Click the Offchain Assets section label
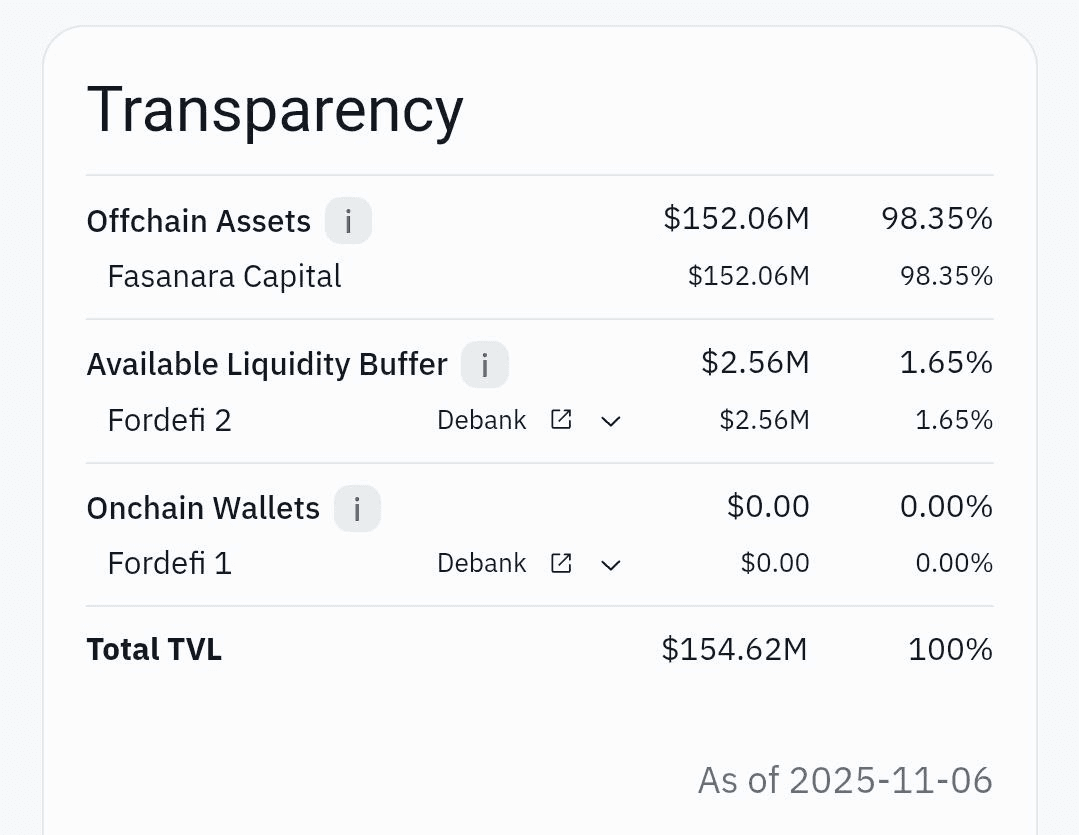 [198, 221]
